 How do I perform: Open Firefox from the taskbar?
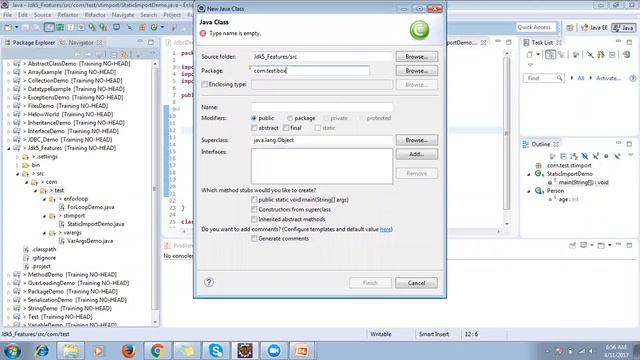pos(129,351)
